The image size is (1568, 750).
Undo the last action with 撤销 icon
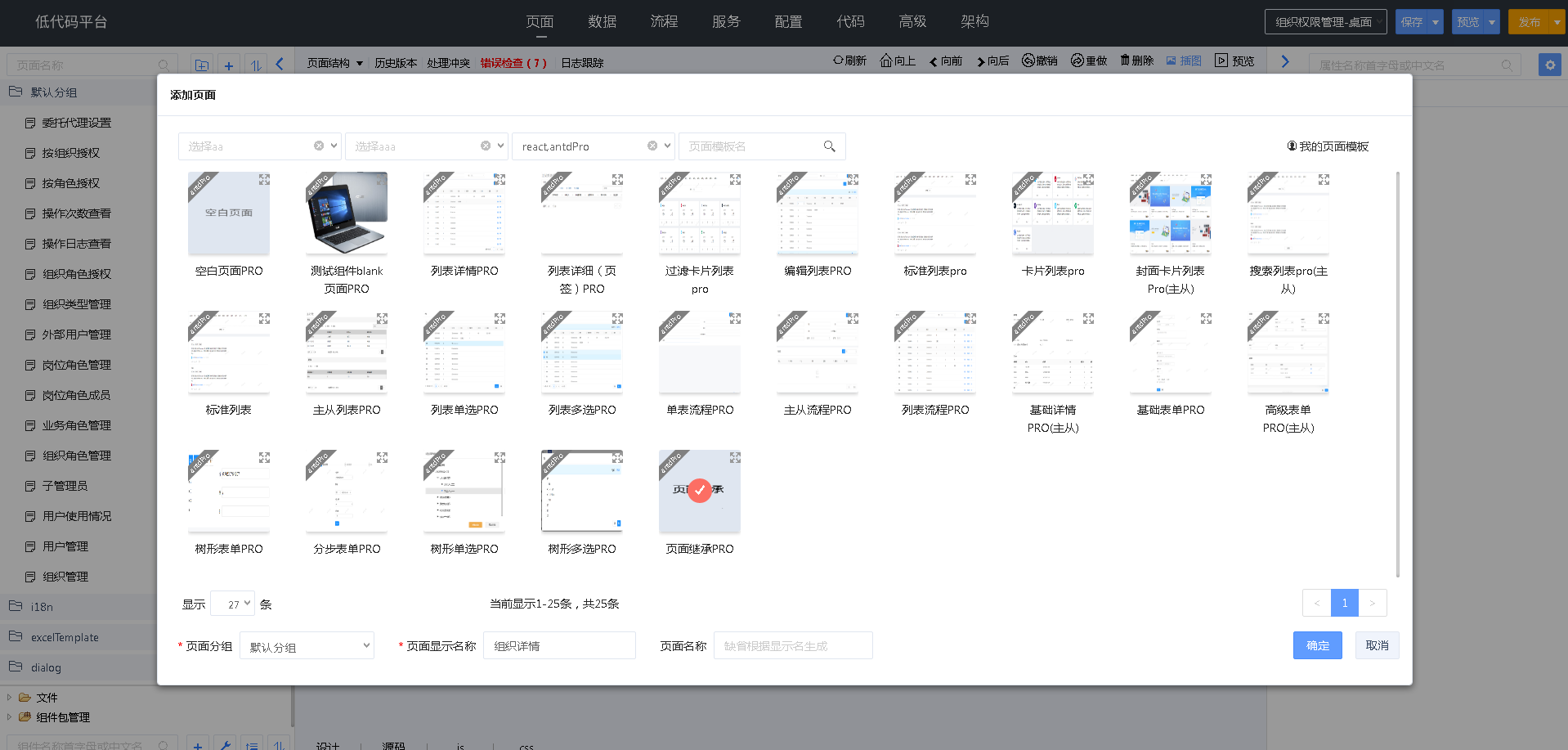coord(1038,61)
